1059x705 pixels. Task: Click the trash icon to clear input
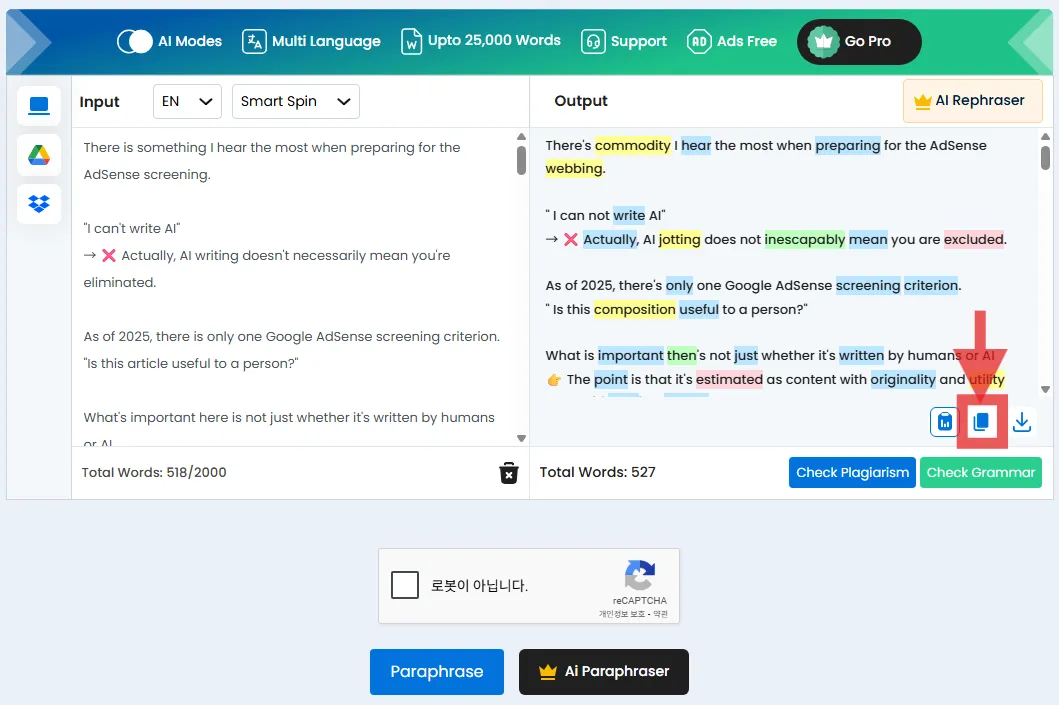click(509, 473)
